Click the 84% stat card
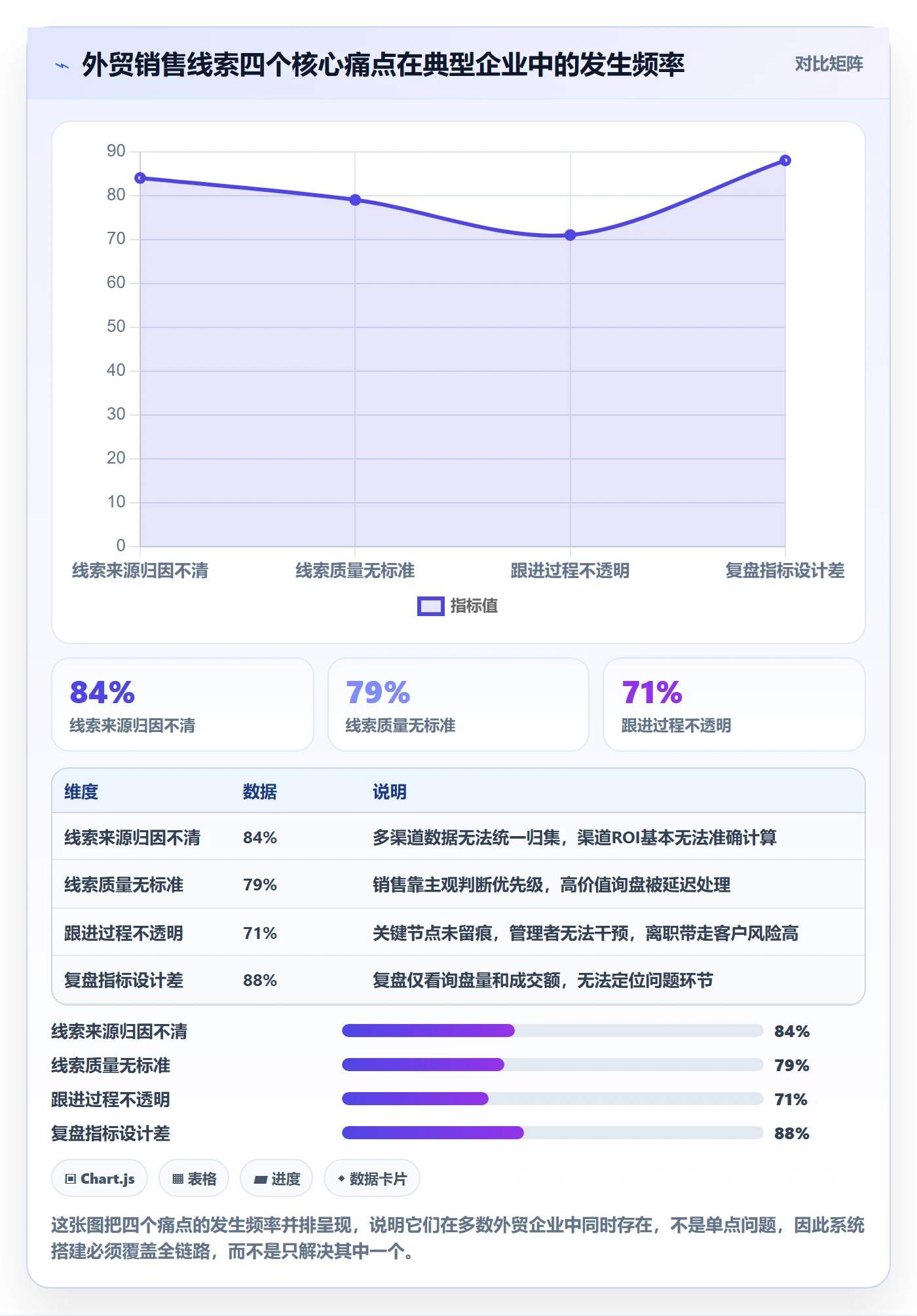Image resolution: width=917 pixels, height=1316 pixels. (x=183, y=704)
